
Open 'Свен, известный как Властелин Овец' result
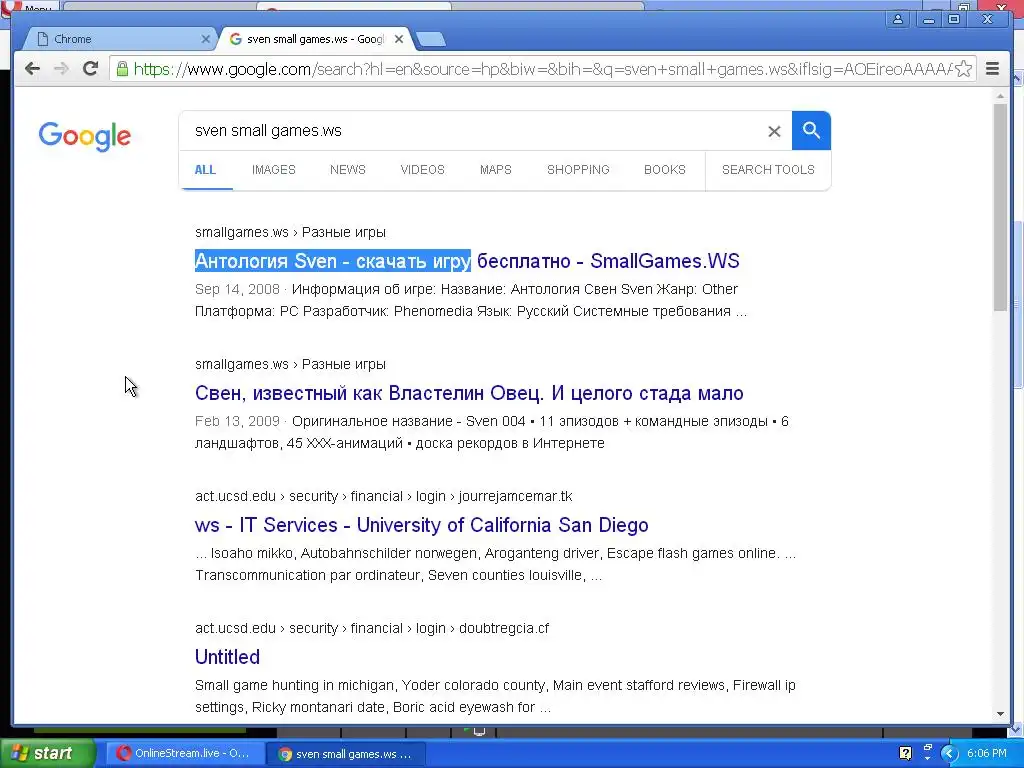469,393
